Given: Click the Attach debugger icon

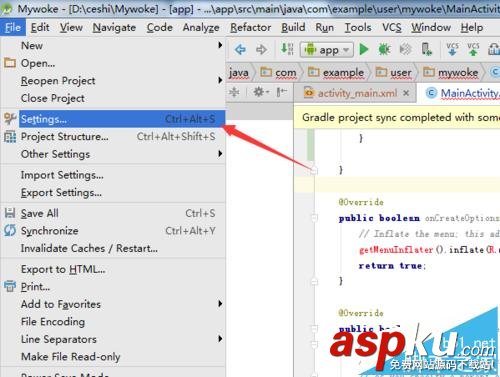Looking at the screenshot, I should pyautogui.click(x=405, y=50).
